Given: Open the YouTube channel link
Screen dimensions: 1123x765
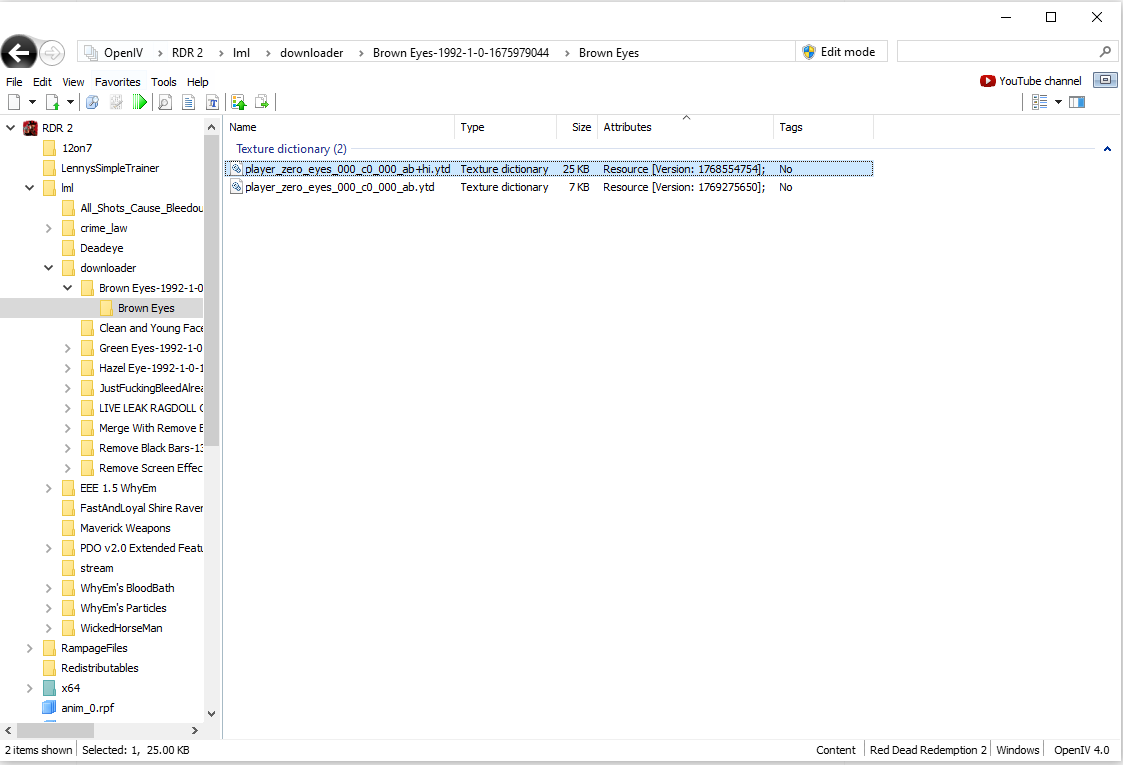Looking at the screenshot, I should [1031, 81].
